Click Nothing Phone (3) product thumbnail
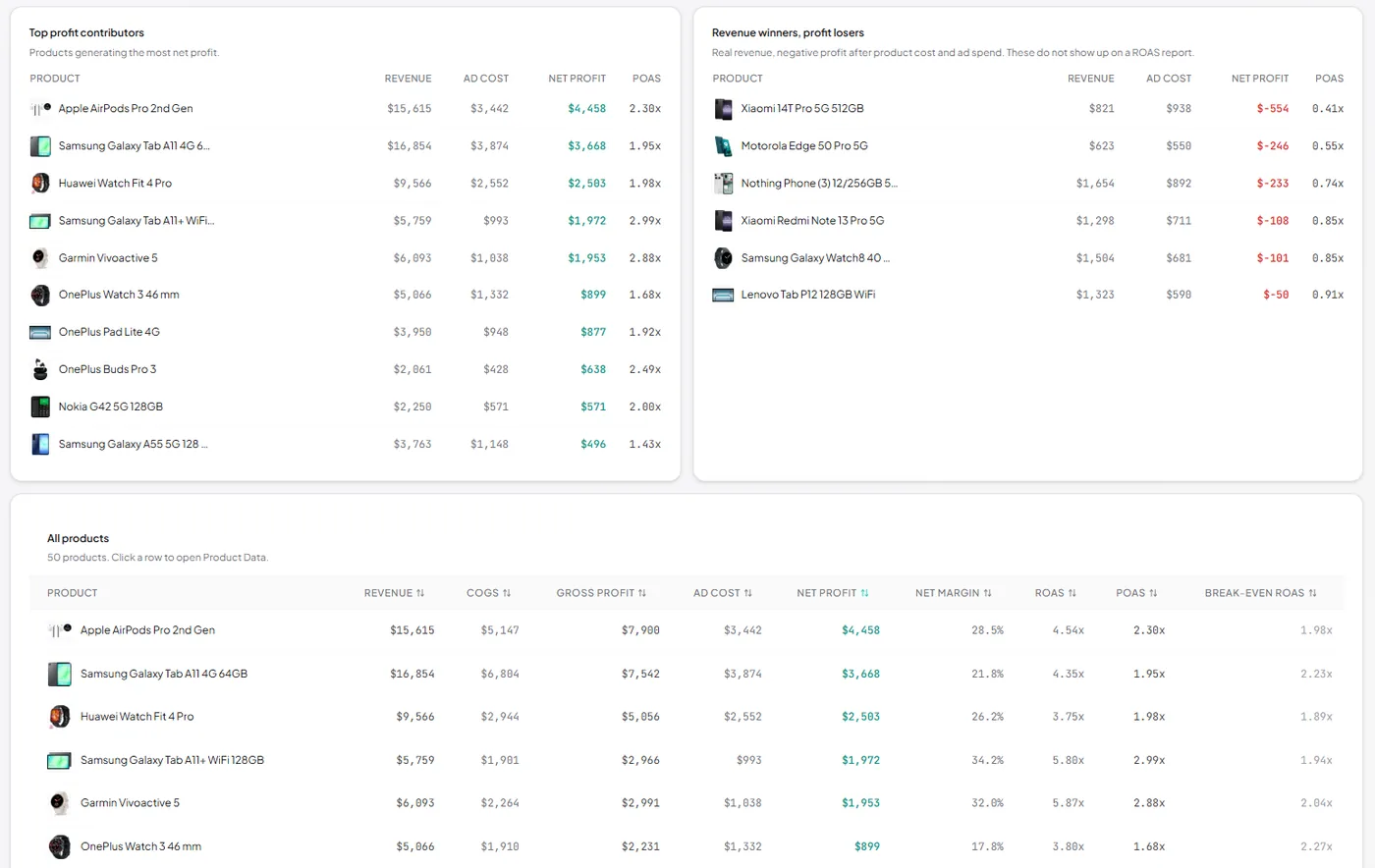 coord(723,184)
